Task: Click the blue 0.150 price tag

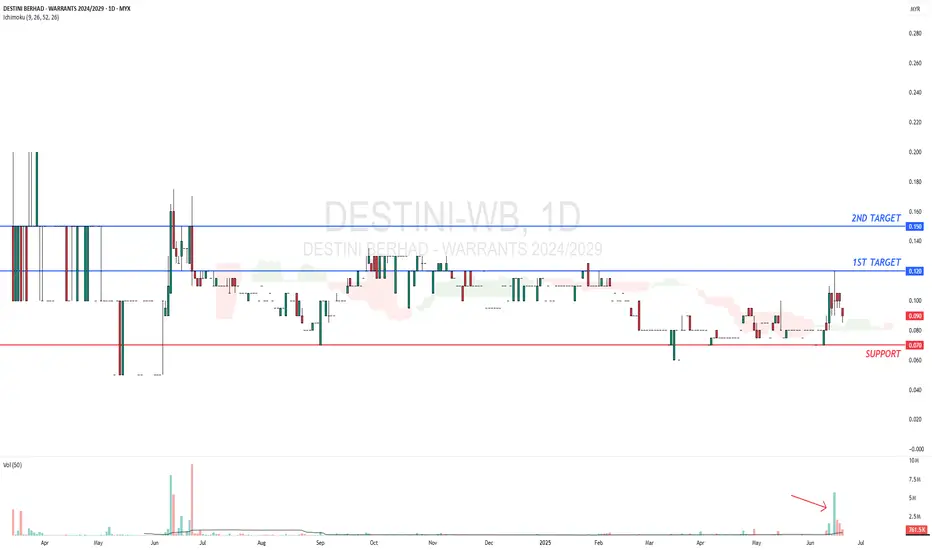Action: [x=915, y=227]
